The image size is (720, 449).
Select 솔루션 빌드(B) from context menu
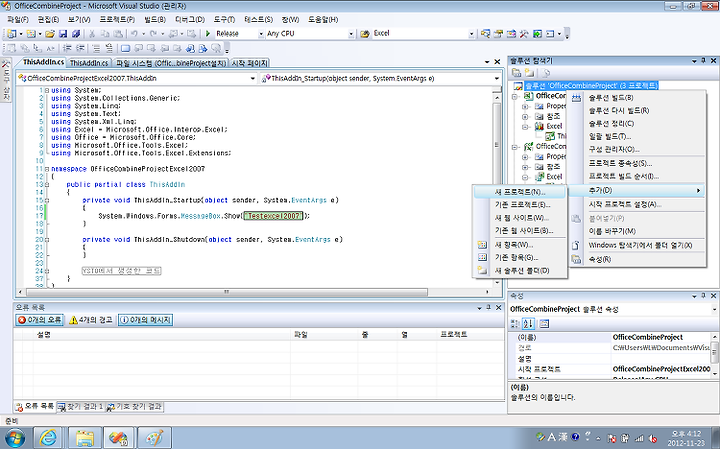point(636,98)
